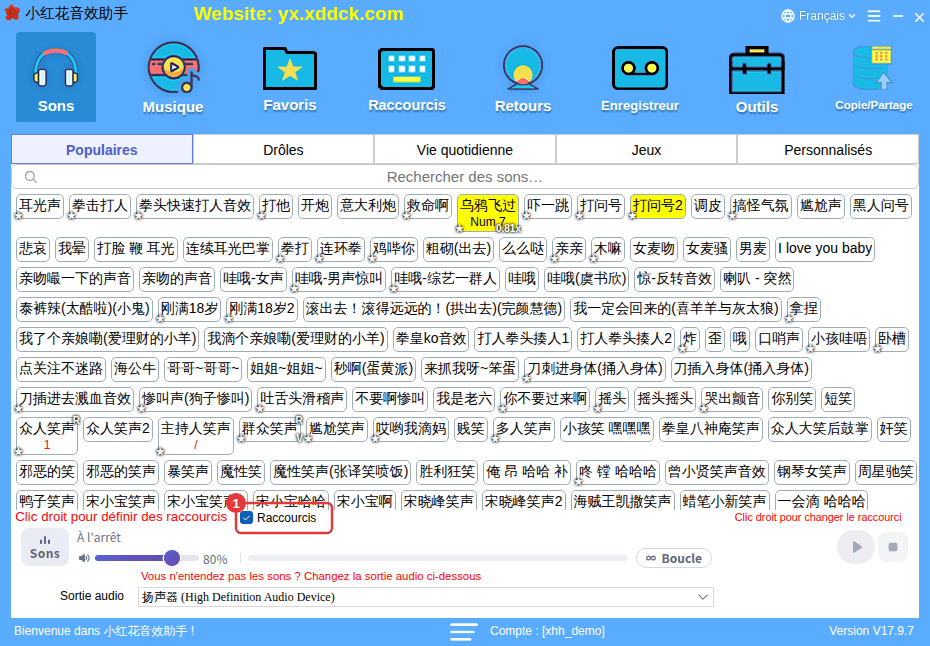Image resolution: width=930 pixels, height=646 pixels.
Task: Play the 黑人问号 sound
Action: point(881,206)
